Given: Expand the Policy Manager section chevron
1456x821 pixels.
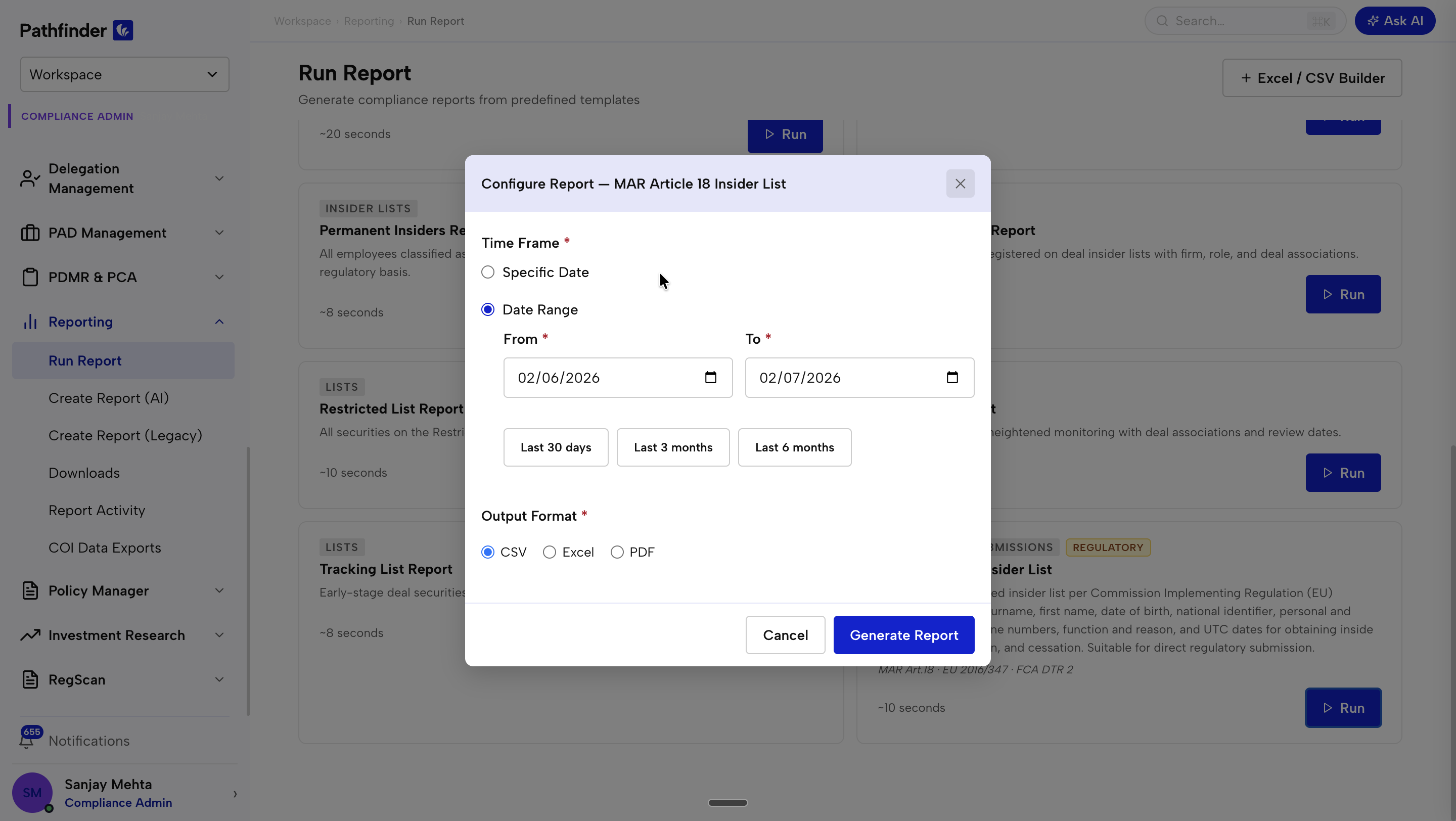Looking at the screenshot, I should [219, 590].
